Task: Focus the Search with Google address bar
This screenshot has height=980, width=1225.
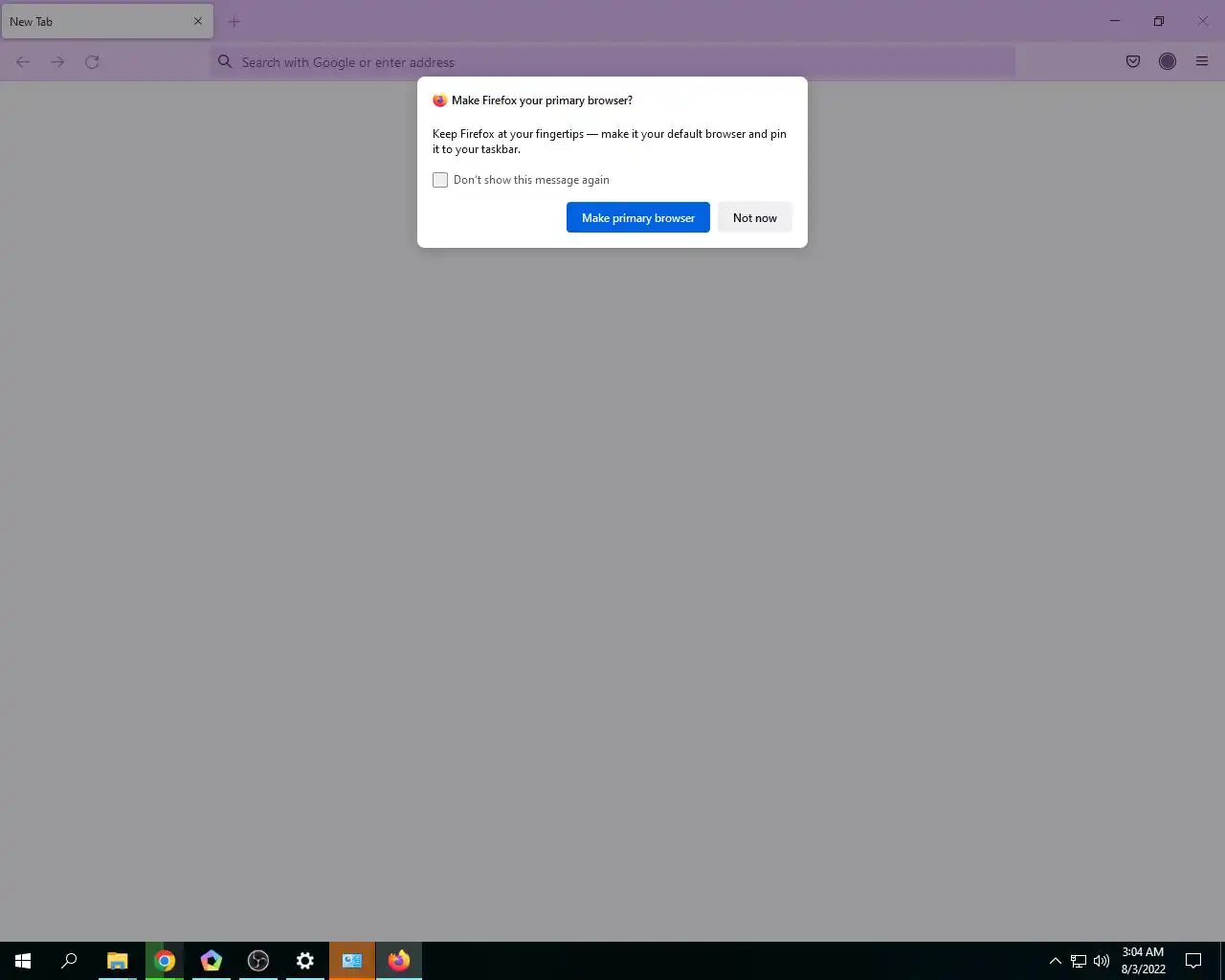Action: coord(612,62)
